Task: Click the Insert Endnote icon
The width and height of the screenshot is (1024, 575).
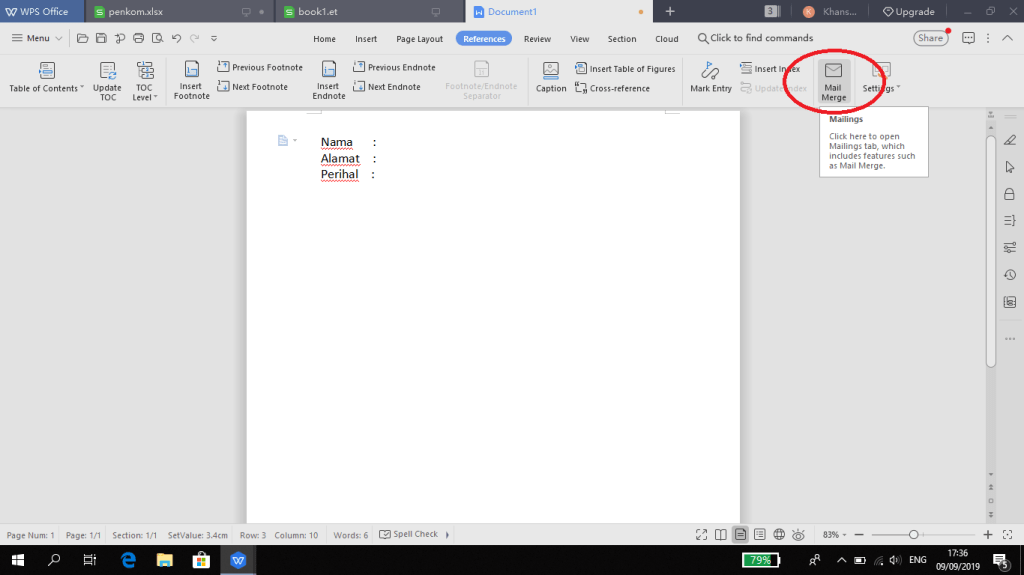Action: click(328, 78)
